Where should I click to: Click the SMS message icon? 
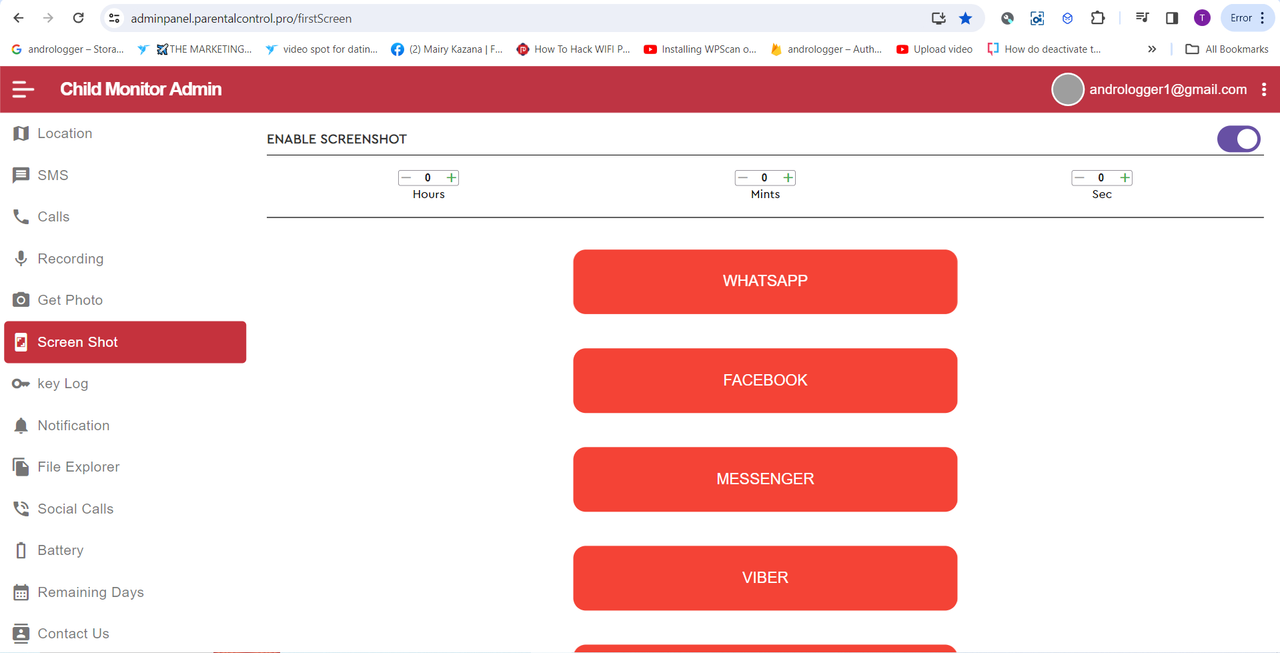point(21,175)
